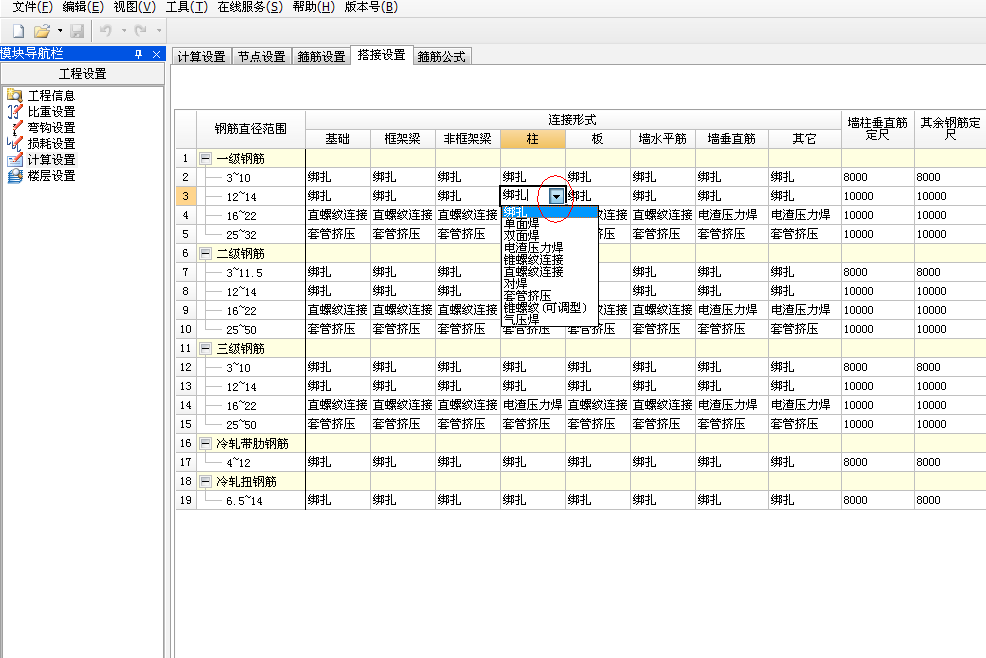Viewport: 986px width, 658px height.
Task: Open the Undo history dropdown arrow
Action: click(x=124, y=30)
